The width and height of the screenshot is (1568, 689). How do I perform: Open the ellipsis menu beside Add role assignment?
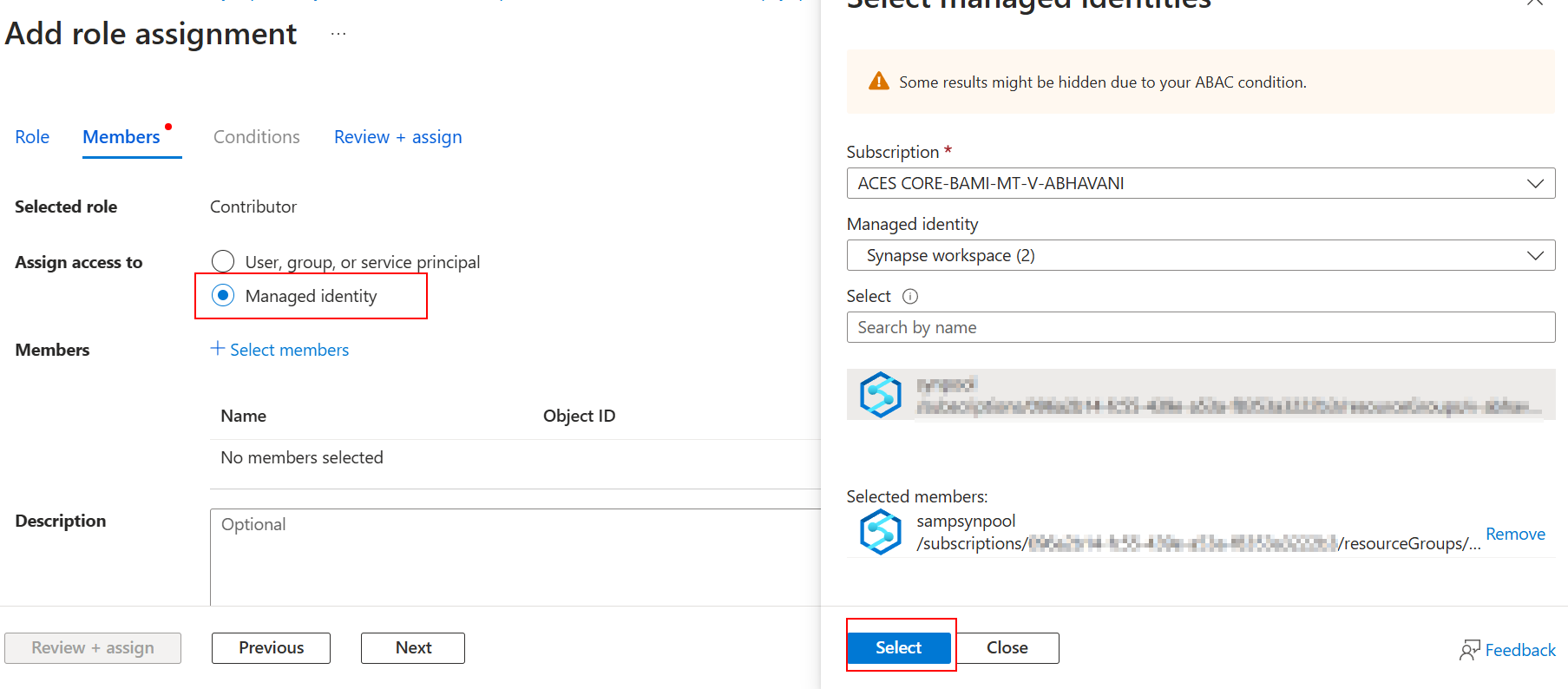[x=338, y=34]
